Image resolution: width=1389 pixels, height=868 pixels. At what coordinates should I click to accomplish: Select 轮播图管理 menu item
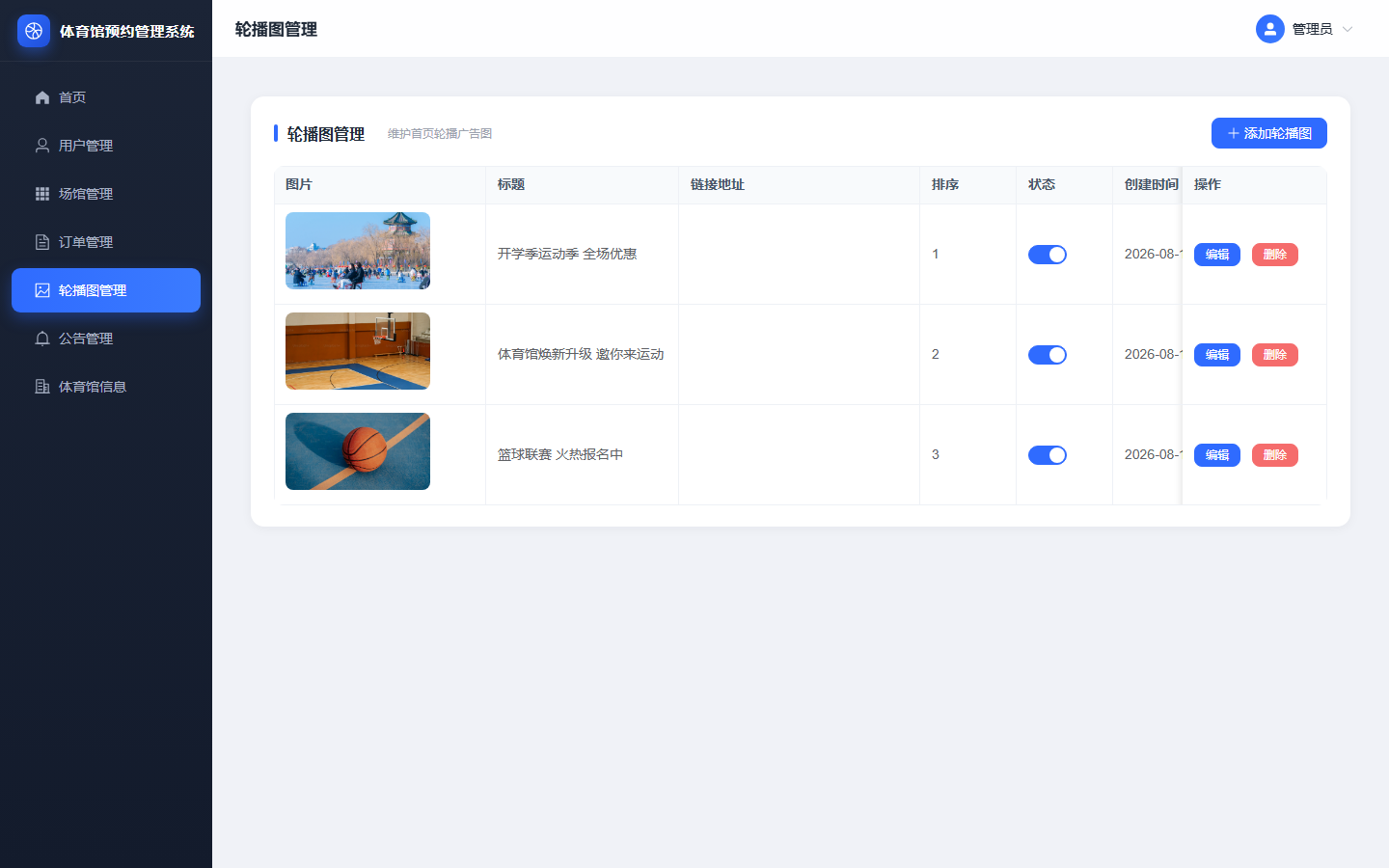pos(106,290)
